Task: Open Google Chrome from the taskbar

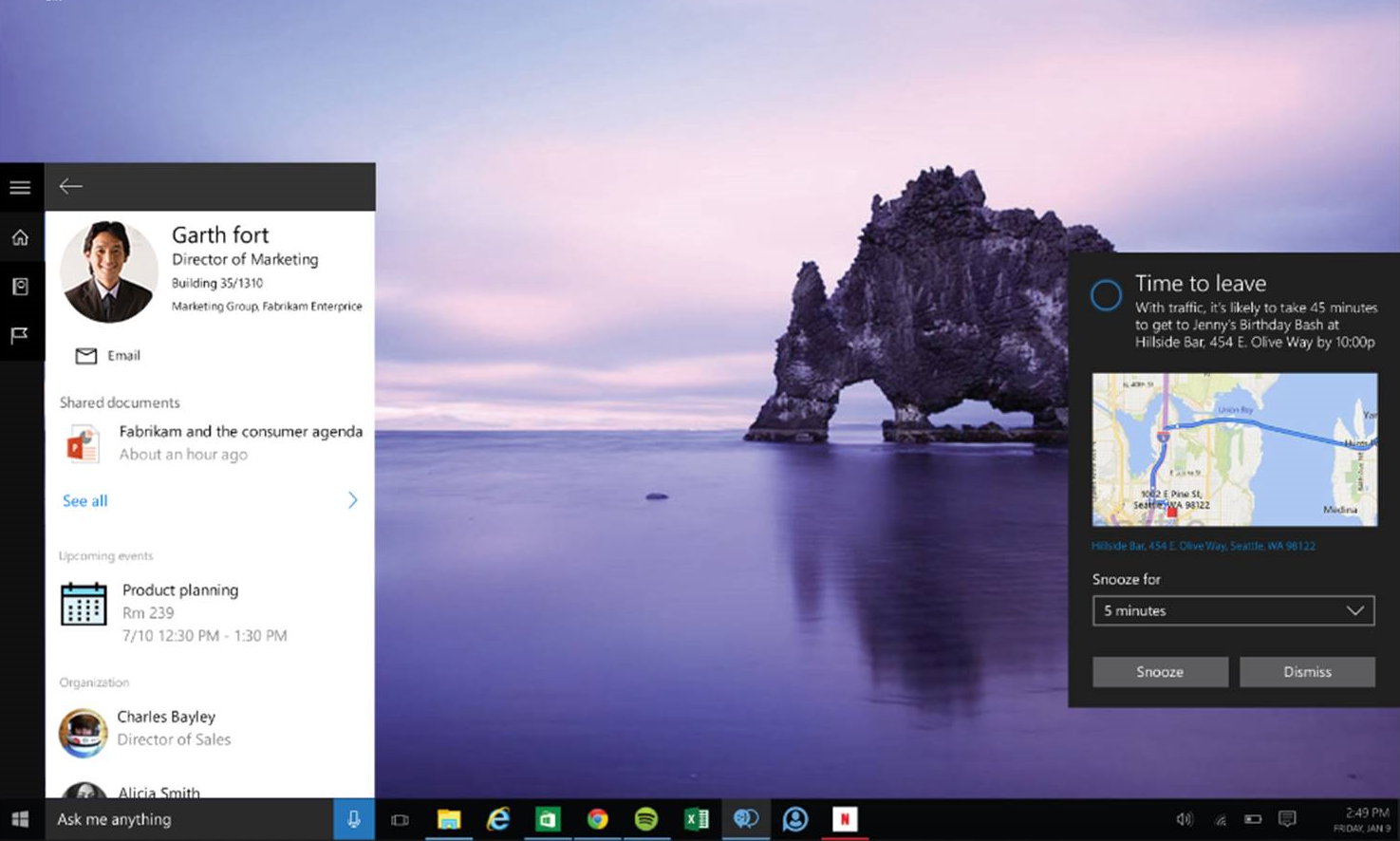Action: pyautogui.click(x=597, y=819)
